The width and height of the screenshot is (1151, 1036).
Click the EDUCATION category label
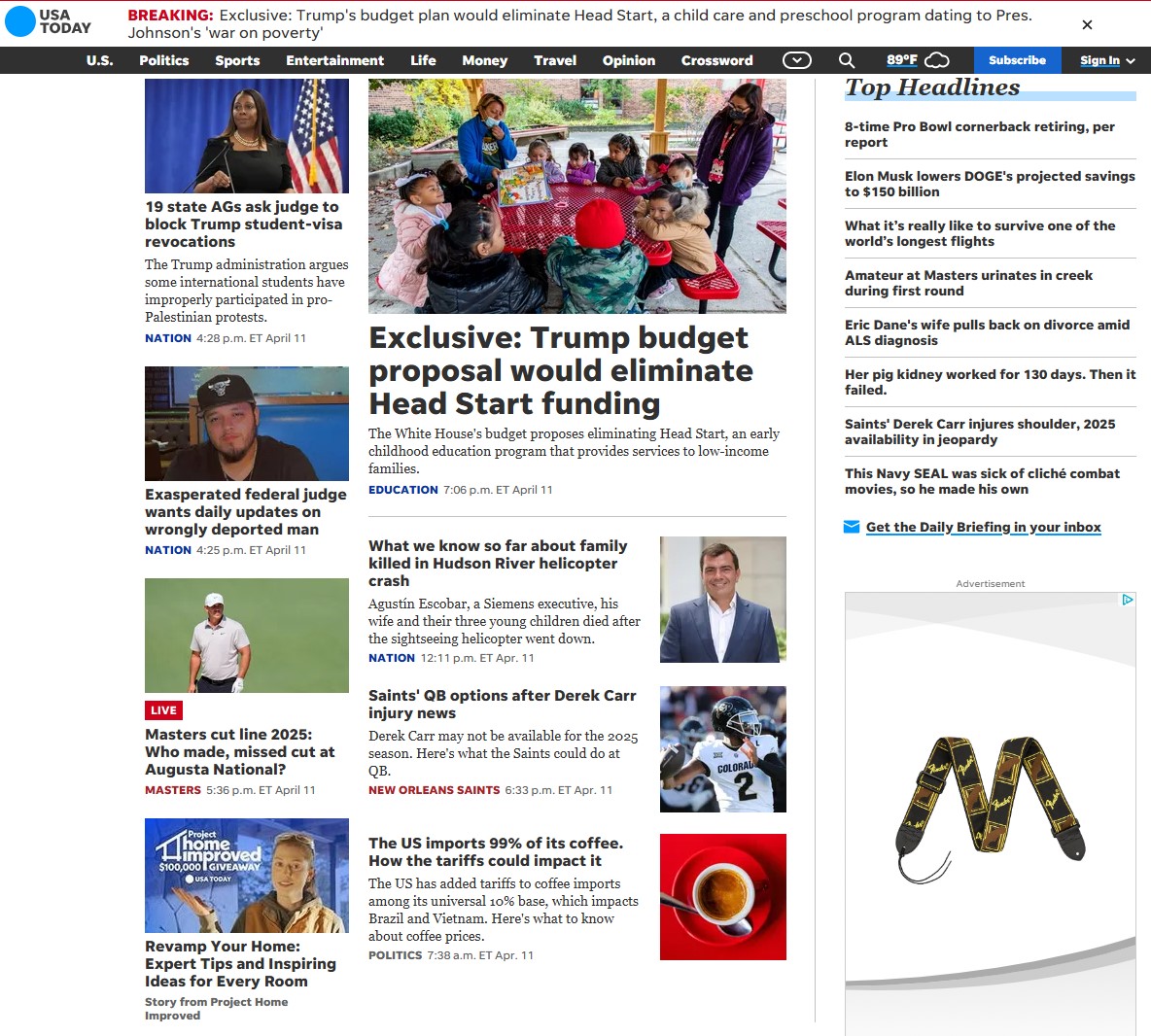[x=403, y=490]
